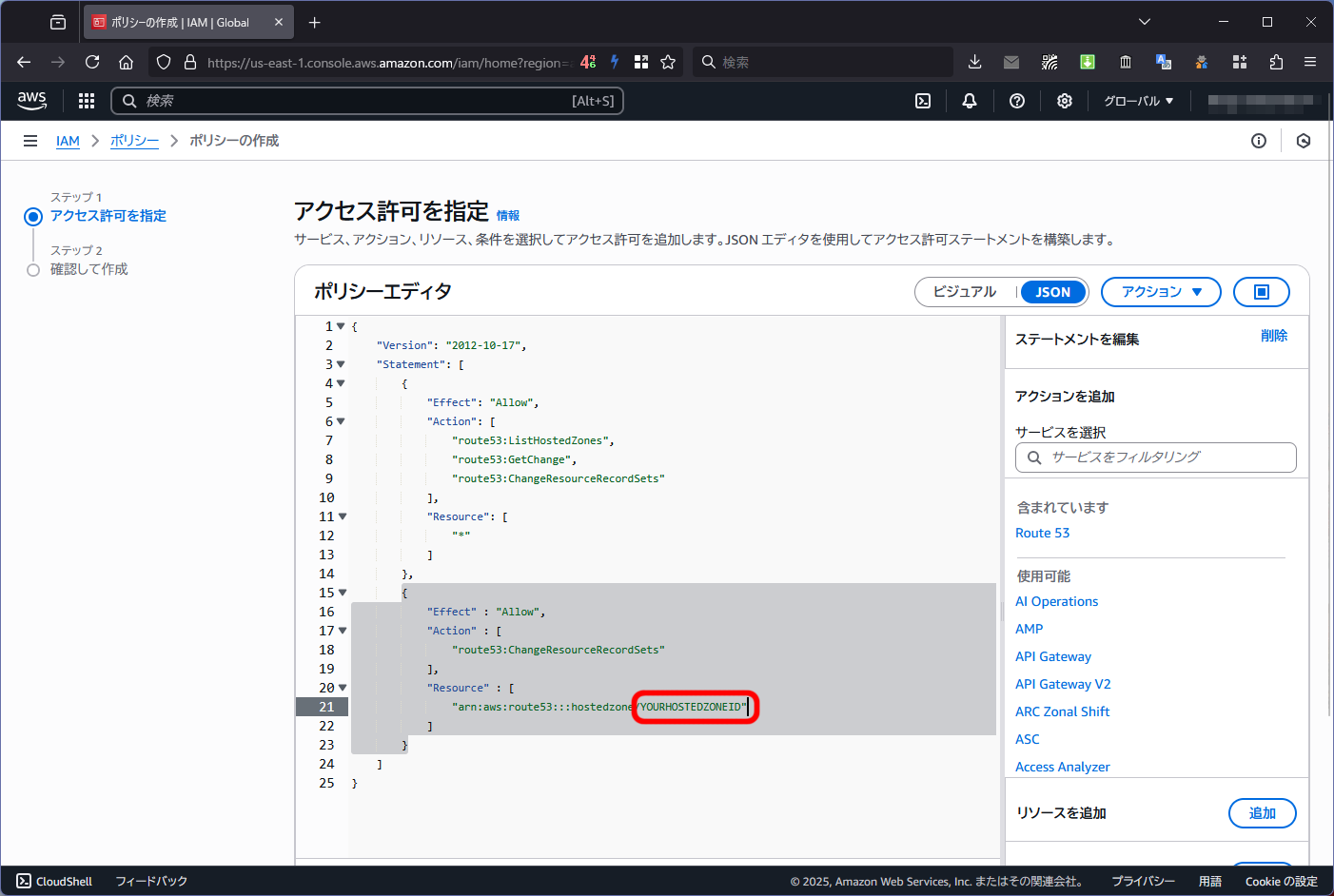Collapse the Resource fold arrow on line 20

[343, 688]
